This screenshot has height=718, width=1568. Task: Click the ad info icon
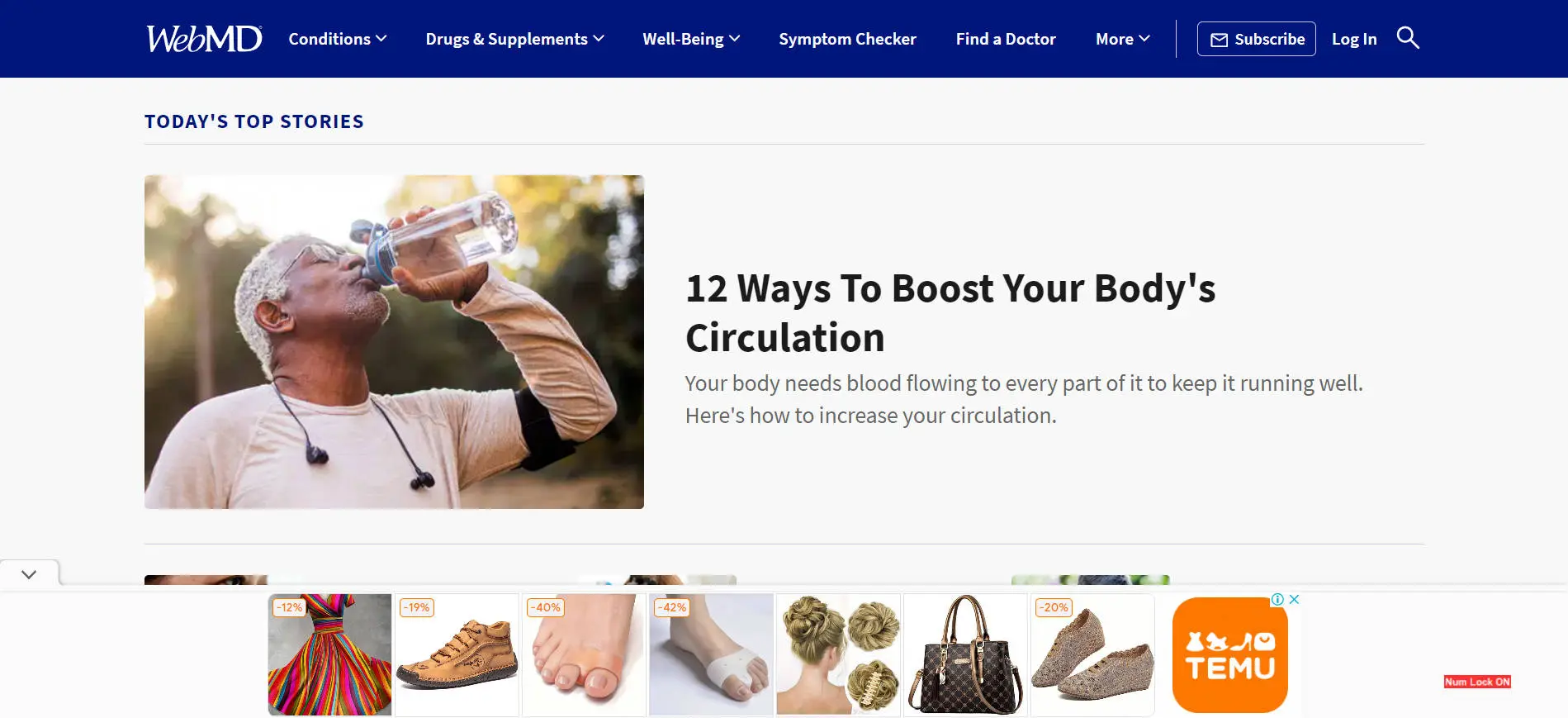[x=1277, y=600]
